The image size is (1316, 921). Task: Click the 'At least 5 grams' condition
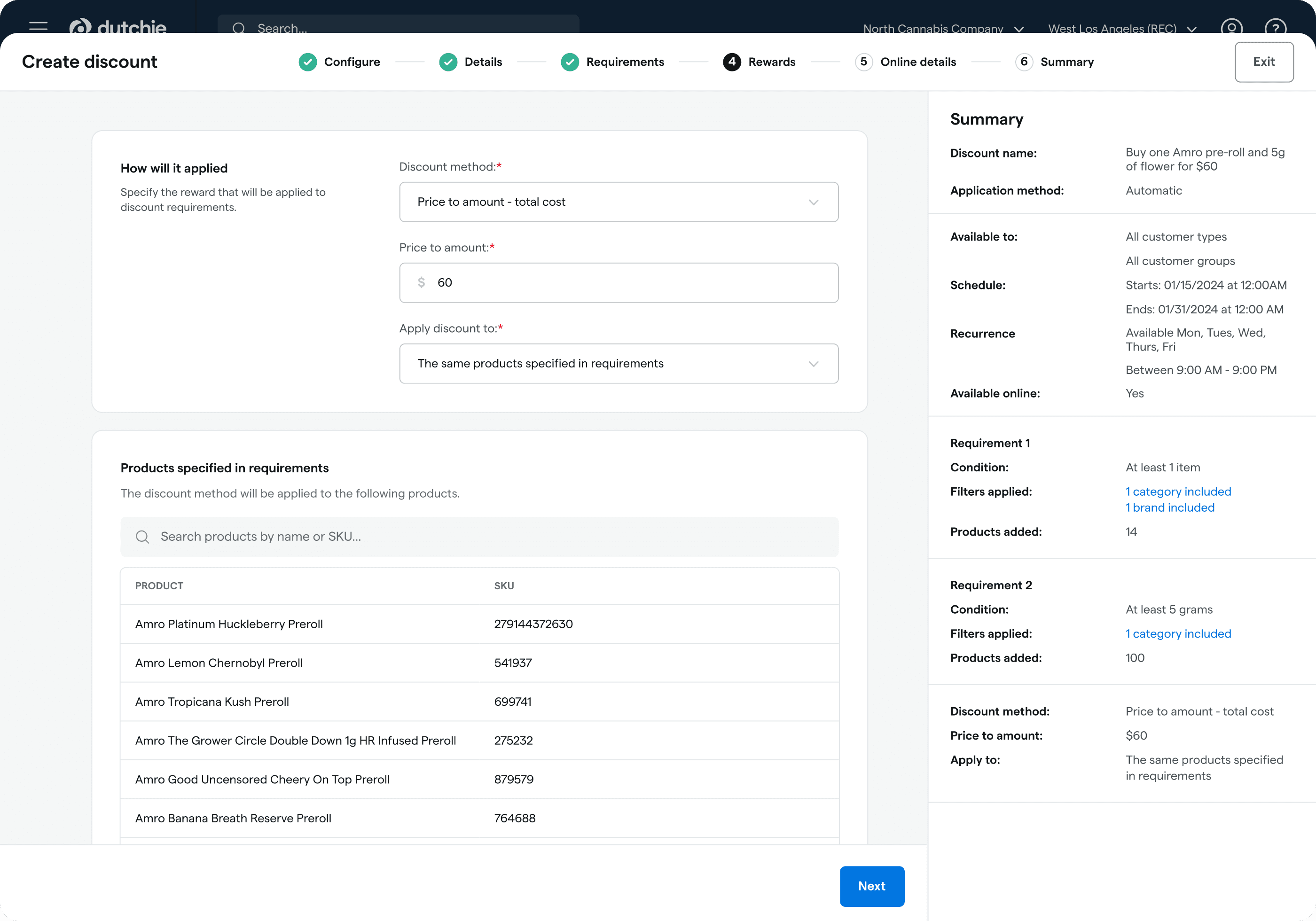[x=1169, y=609]
